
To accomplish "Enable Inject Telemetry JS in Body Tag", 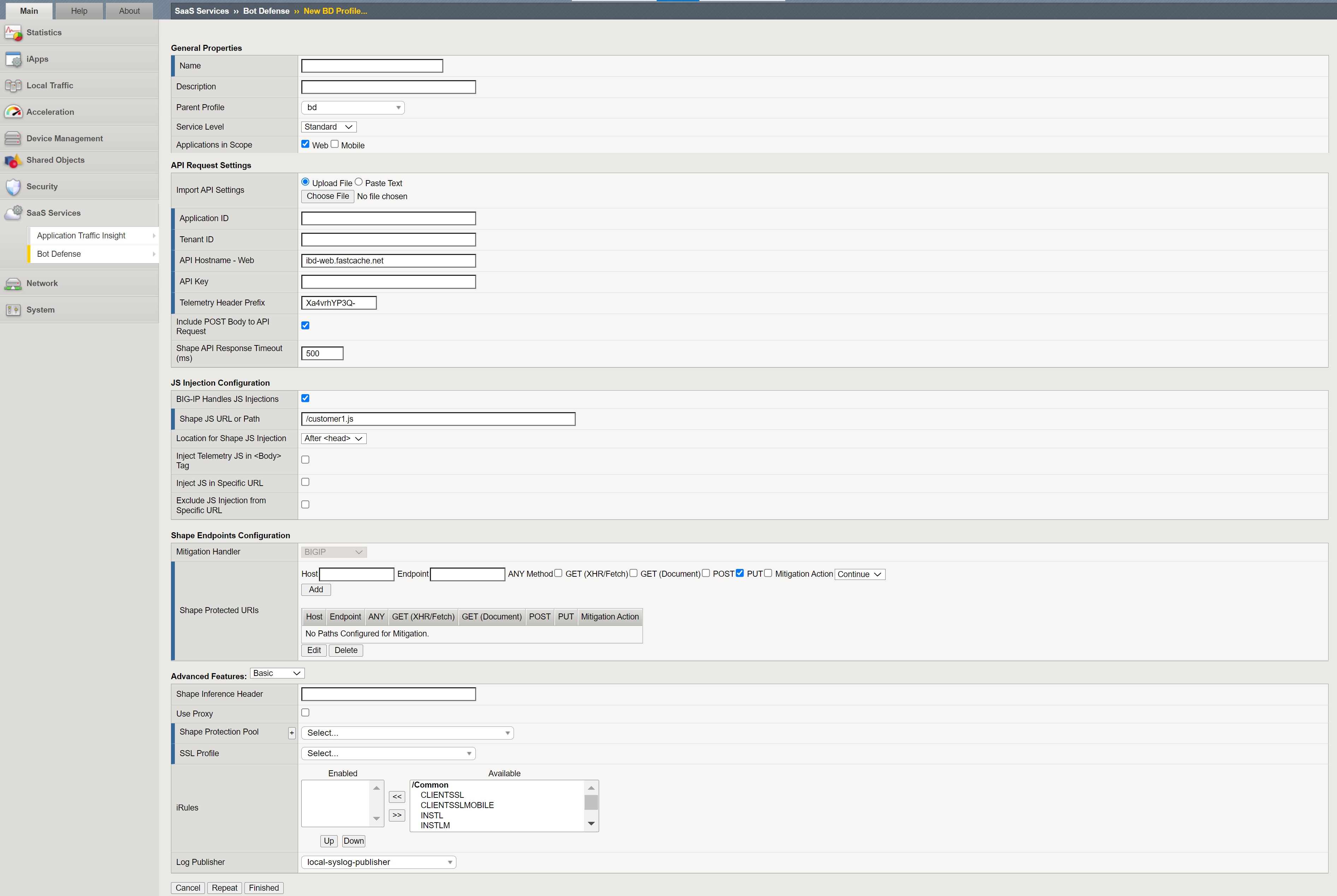I will (305, 459).
